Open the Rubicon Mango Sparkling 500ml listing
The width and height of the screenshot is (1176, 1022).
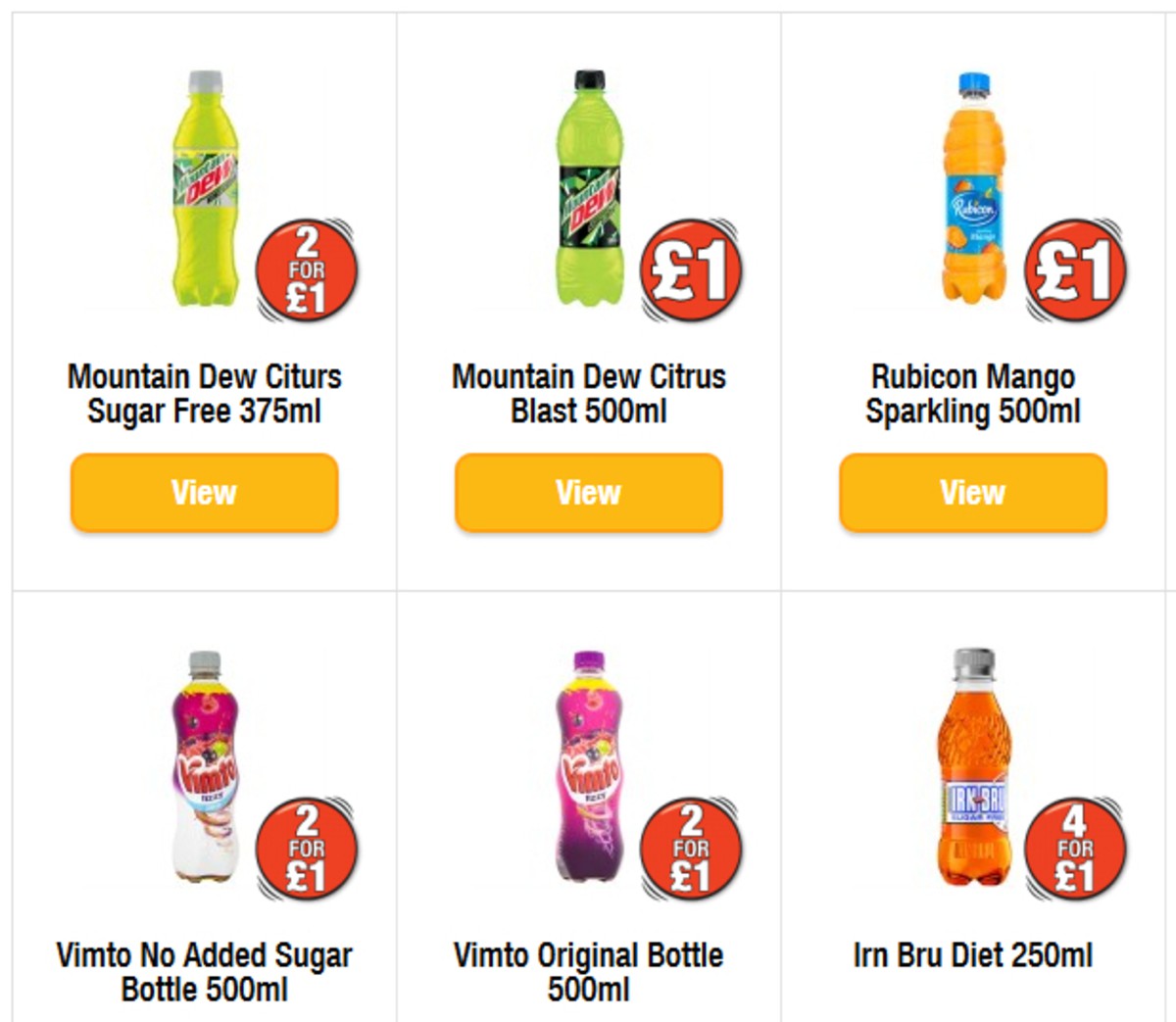972,493
